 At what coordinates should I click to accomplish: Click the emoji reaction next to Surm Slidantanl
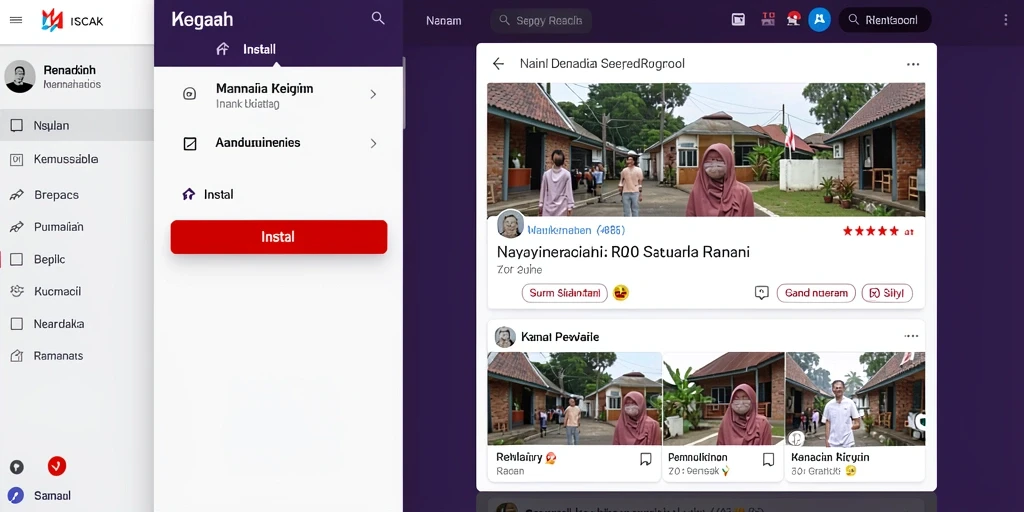(x=620, y=293)
